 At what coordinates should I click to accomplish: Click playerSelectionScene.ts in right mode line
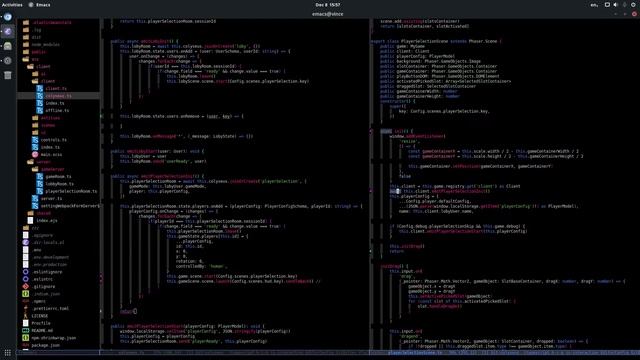coord(415,352)
